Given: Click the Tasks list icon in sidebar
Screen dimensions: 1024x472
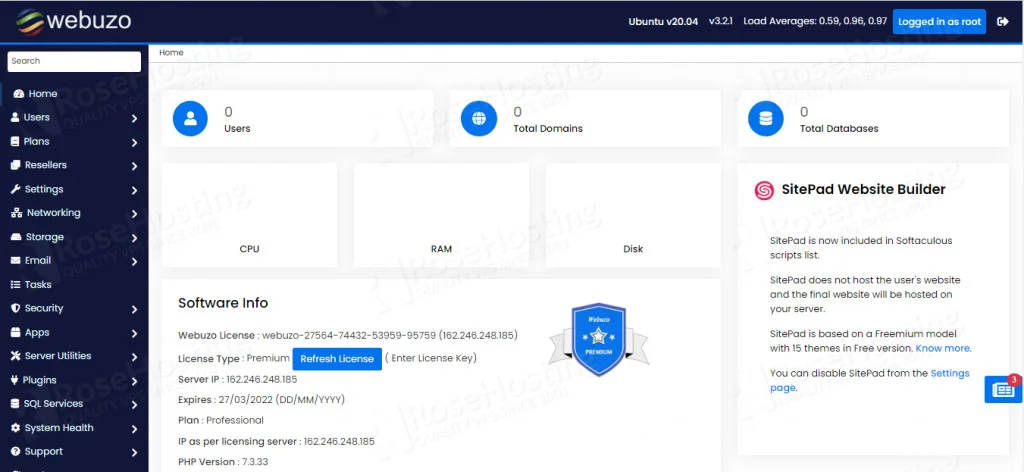Looking at the screenshot, I should point(16,285).
